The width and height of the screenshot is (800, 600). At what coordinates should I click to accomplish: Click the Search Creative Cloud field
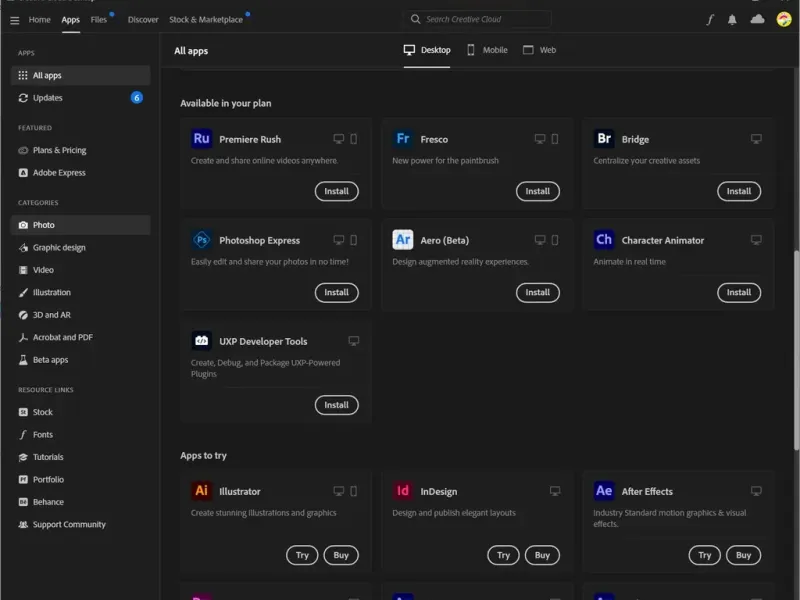(x=478, y=19)
